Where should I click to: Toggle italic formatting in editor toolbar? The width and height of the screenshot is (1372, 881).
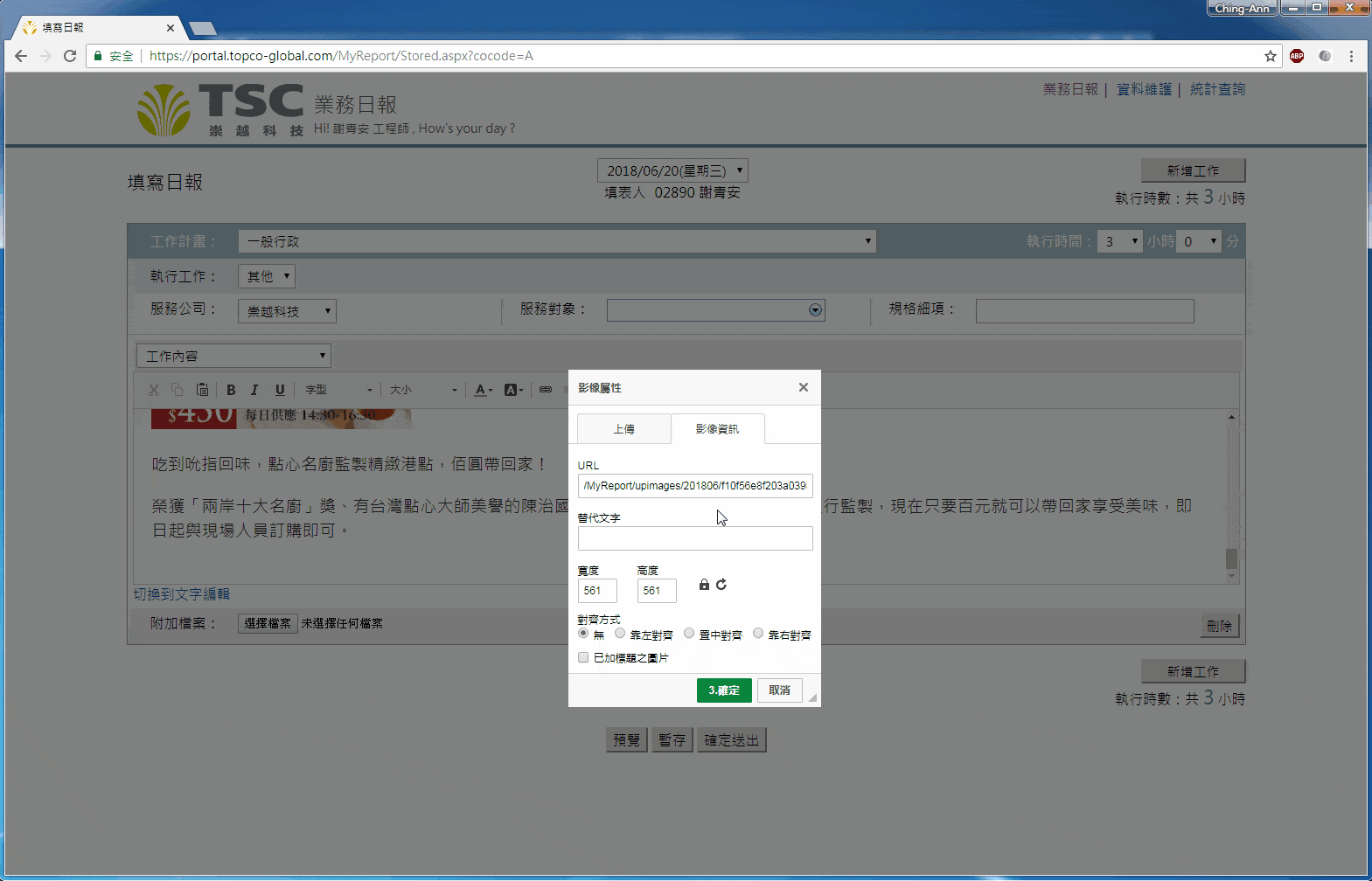tap(254, 390)
